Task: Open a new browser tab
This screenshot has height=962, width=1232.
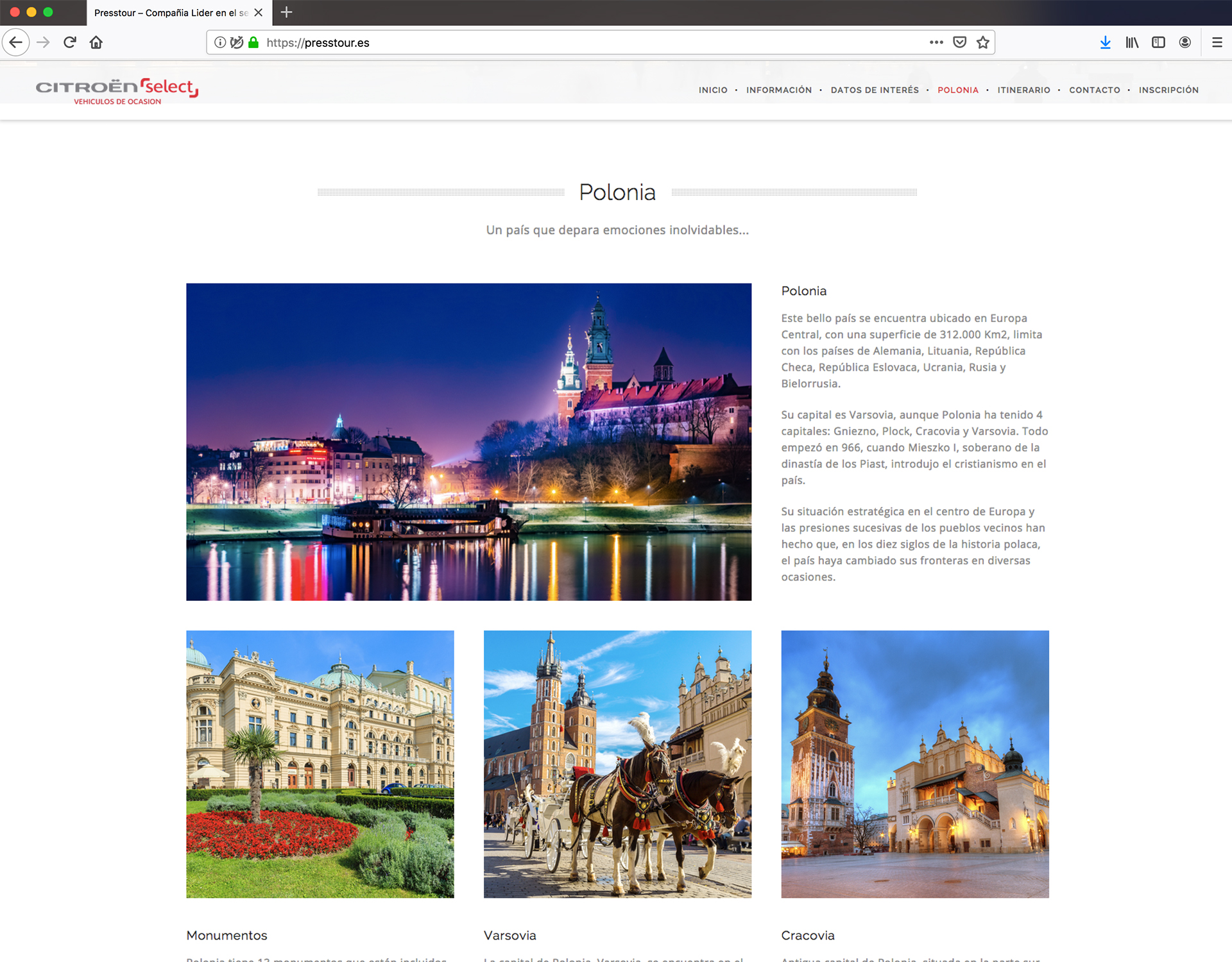Action: (x=287, y=12)
